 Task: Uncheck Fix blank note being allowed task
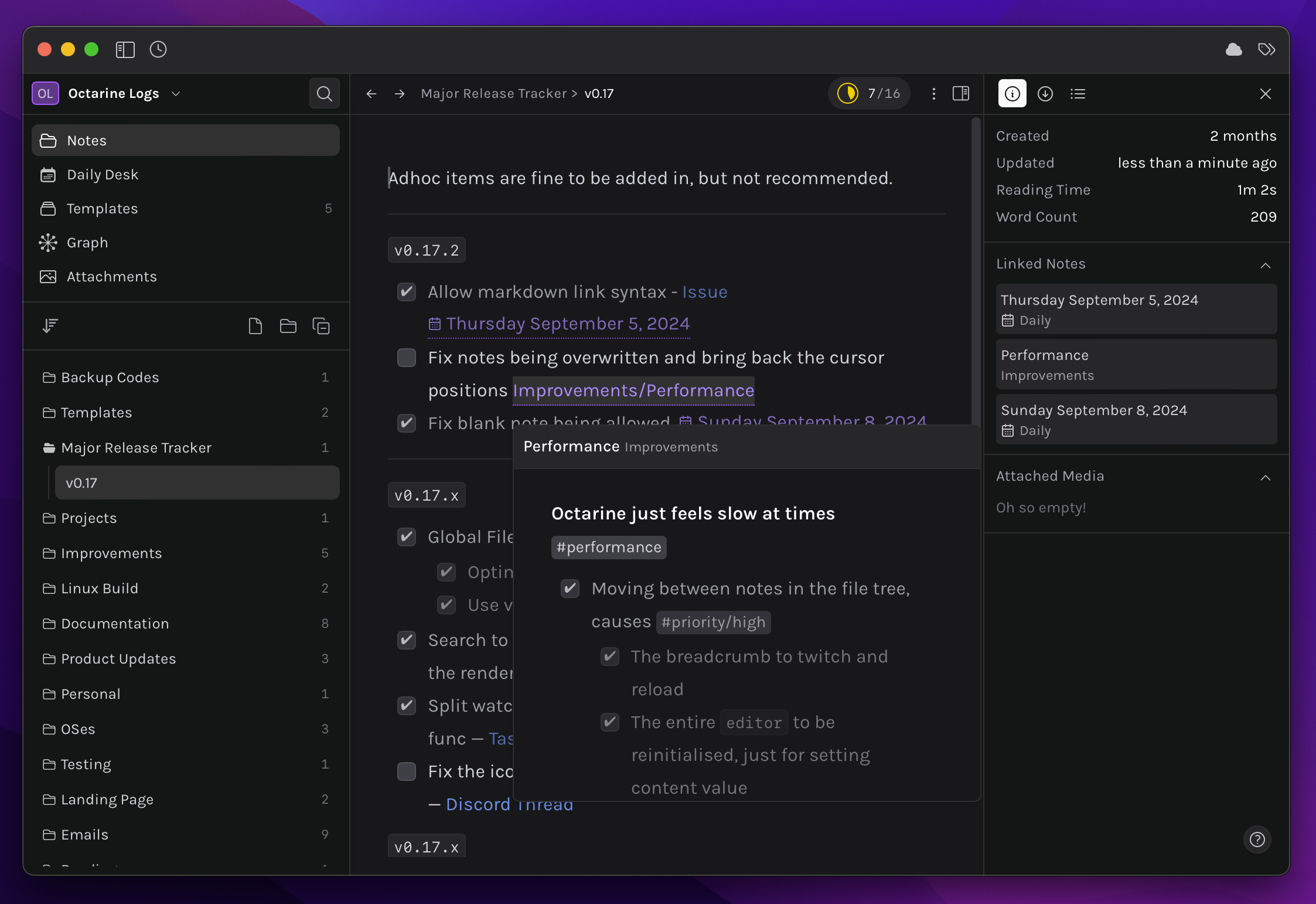coord(407,422)
